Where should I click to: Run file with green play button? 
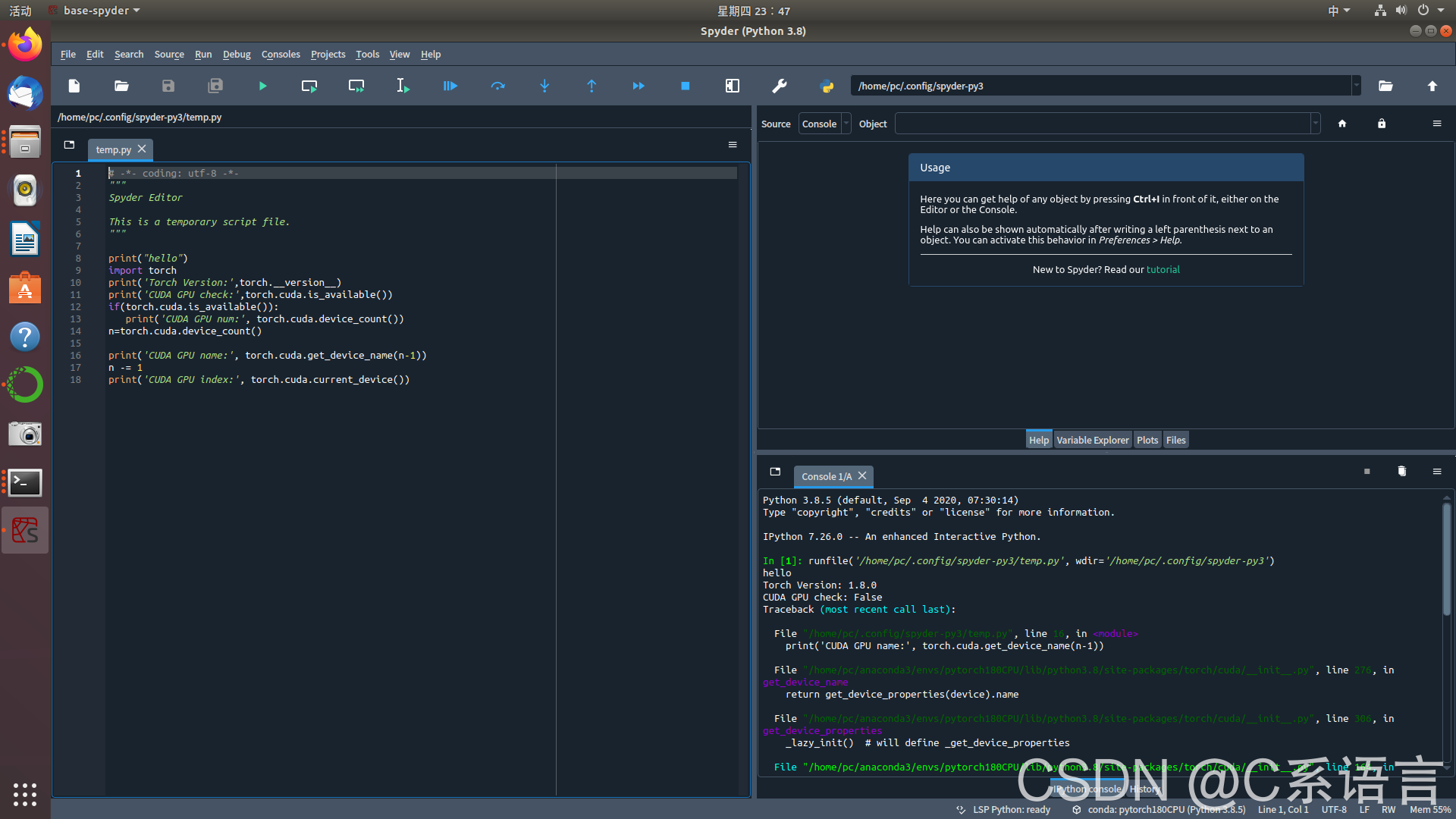[262, 86]
